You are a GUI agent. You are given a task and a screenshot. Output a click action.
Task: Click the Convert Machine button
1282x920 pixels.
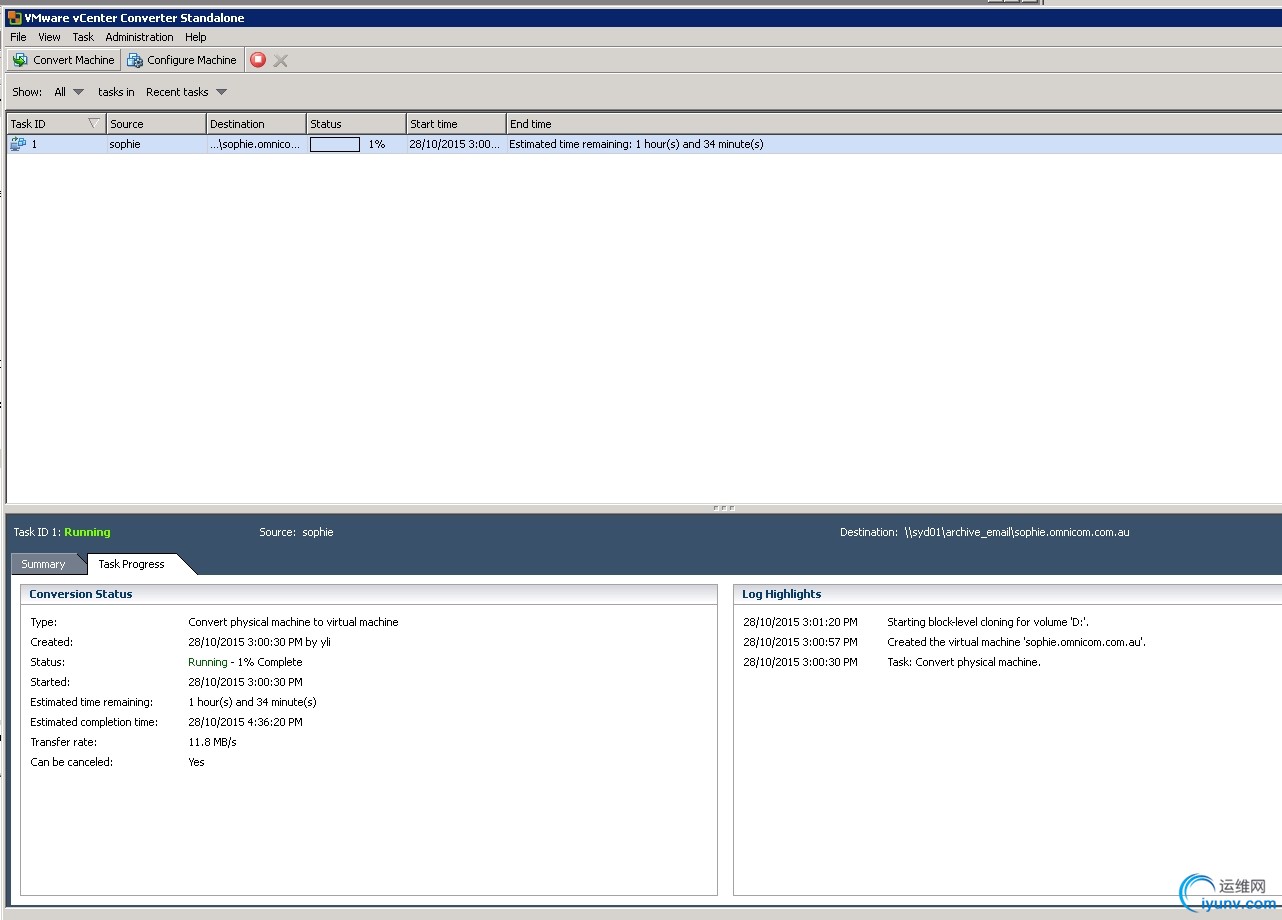tap(64, 60)
